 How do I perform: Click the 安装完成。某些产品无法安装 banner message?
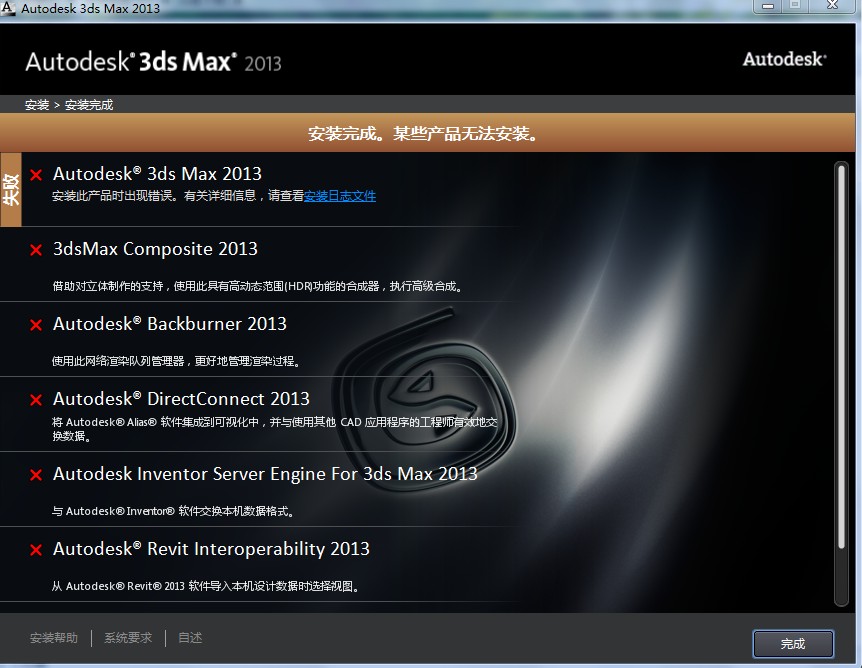pyautogui.click(x=423, y=133)
